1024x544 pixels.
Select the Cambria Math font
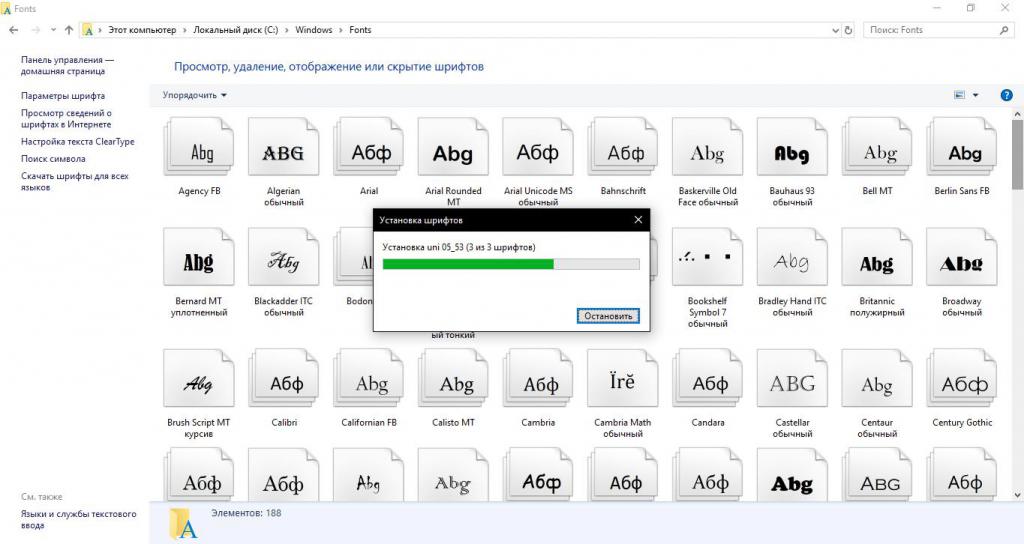tap(623, 379)
